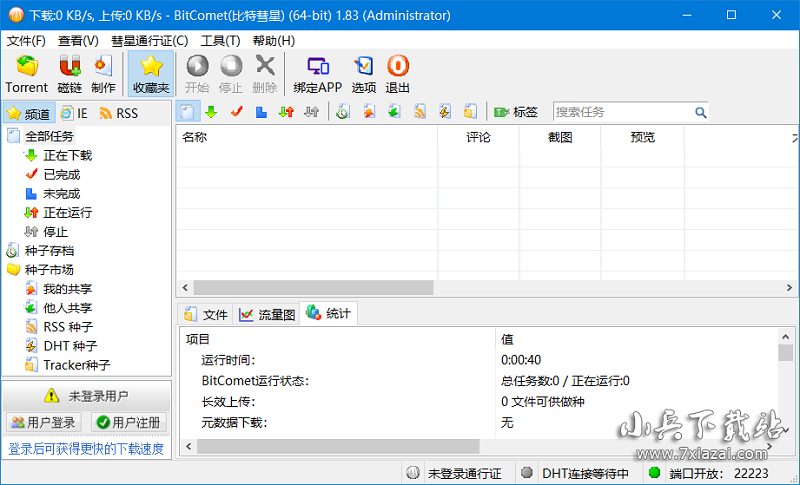This screenshot has height=485, width=800.
Task: Click the Torrent open-file toolbar icon
Action: coord(26,74)
